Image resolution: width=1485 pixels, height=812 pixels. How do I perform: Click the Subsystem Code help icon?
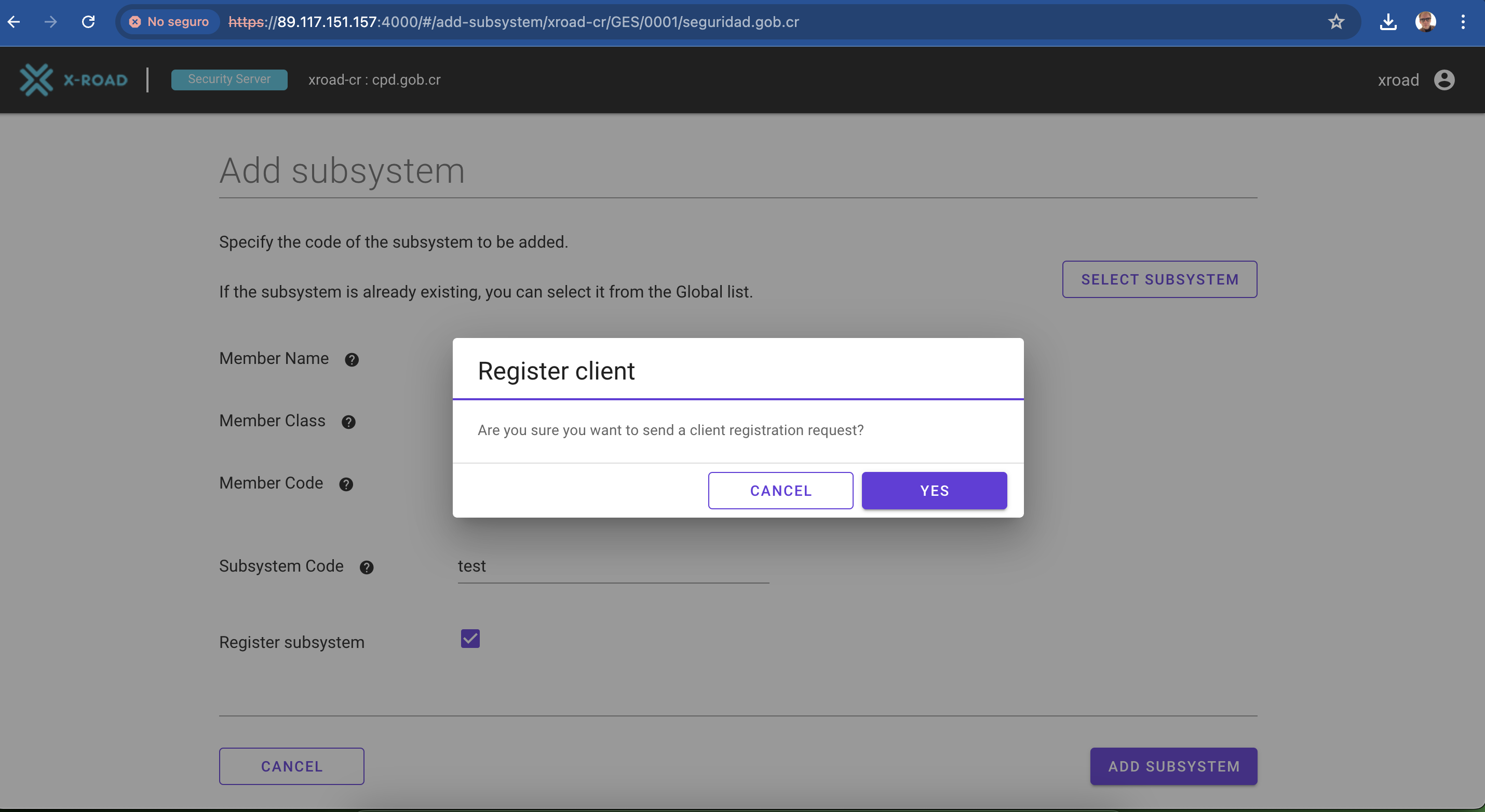click(x=367, y=567)
